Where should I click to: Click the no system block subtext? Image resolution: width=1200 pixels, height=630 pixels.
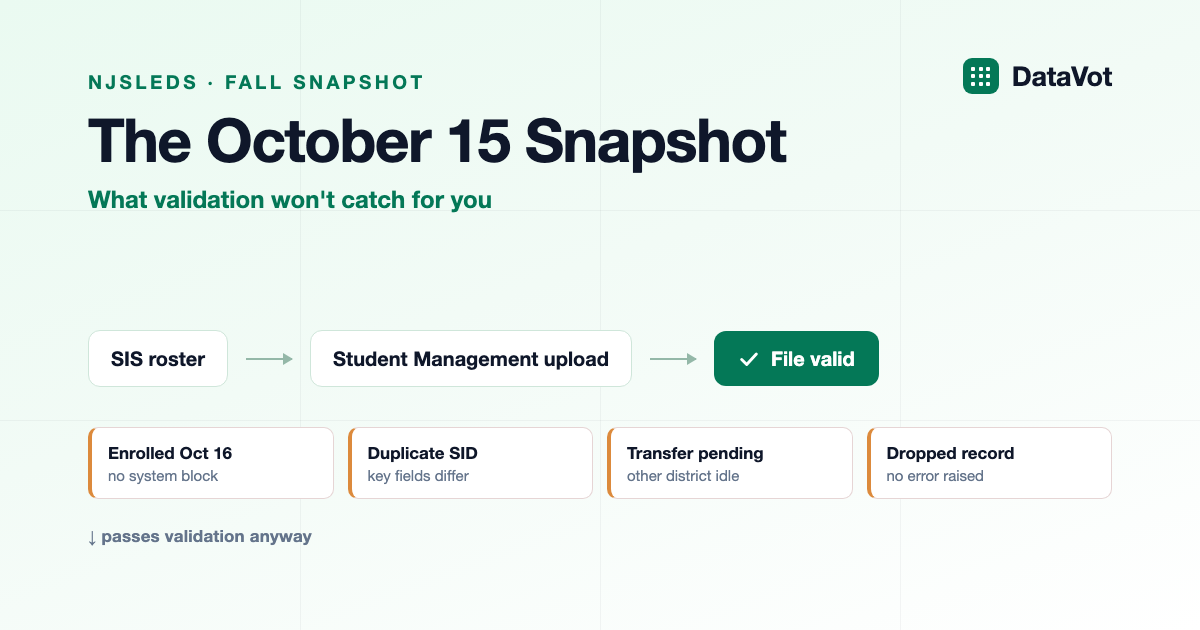pos(163,476)
